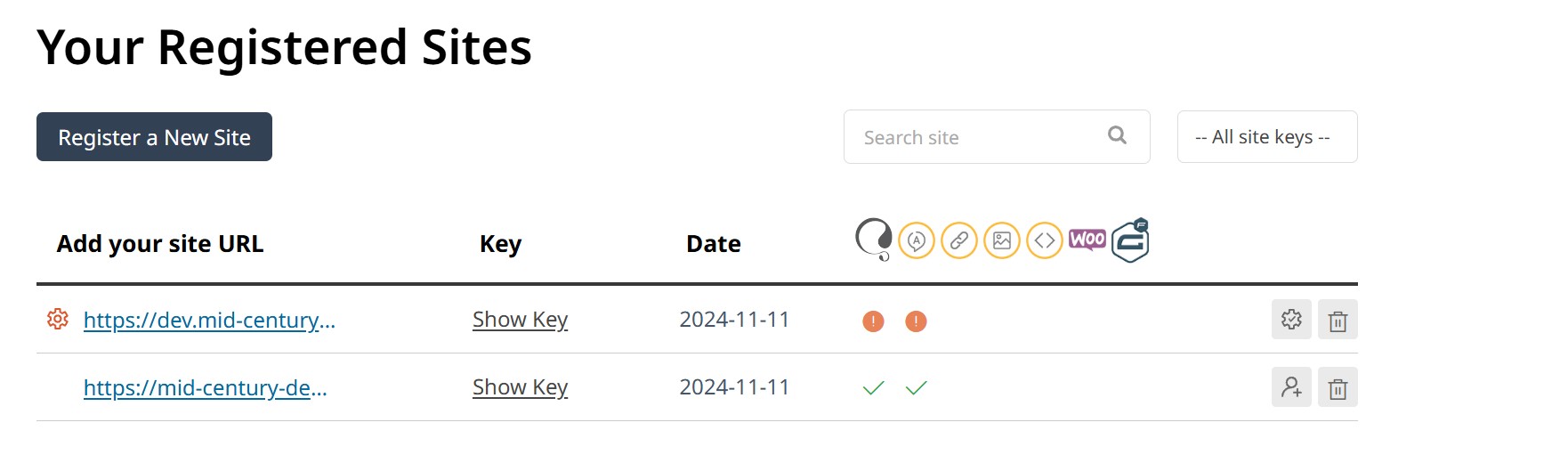1568x455 pixels.
Task: Delete the dev.mid-century site with trash icon
Action: (1338, 320)
